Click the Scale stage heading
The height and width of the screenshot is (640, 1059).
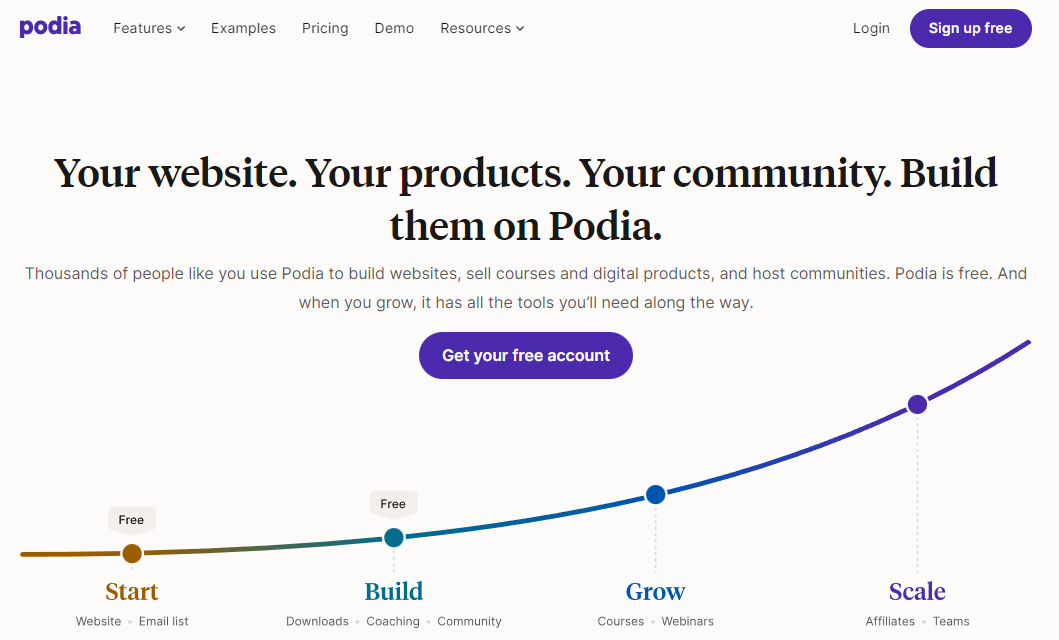tap(917, 591)
